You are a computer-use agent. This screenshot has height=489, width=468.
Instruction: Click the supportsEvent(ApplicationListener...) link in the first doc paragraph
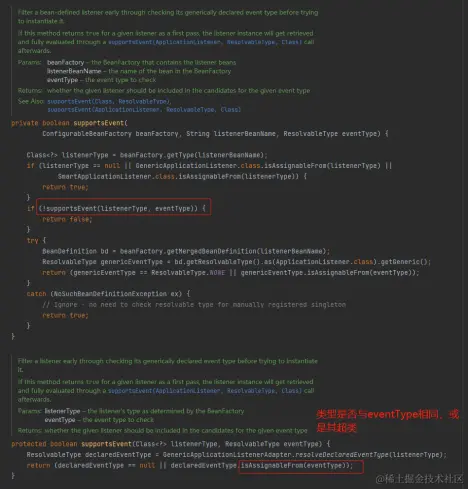205,42
